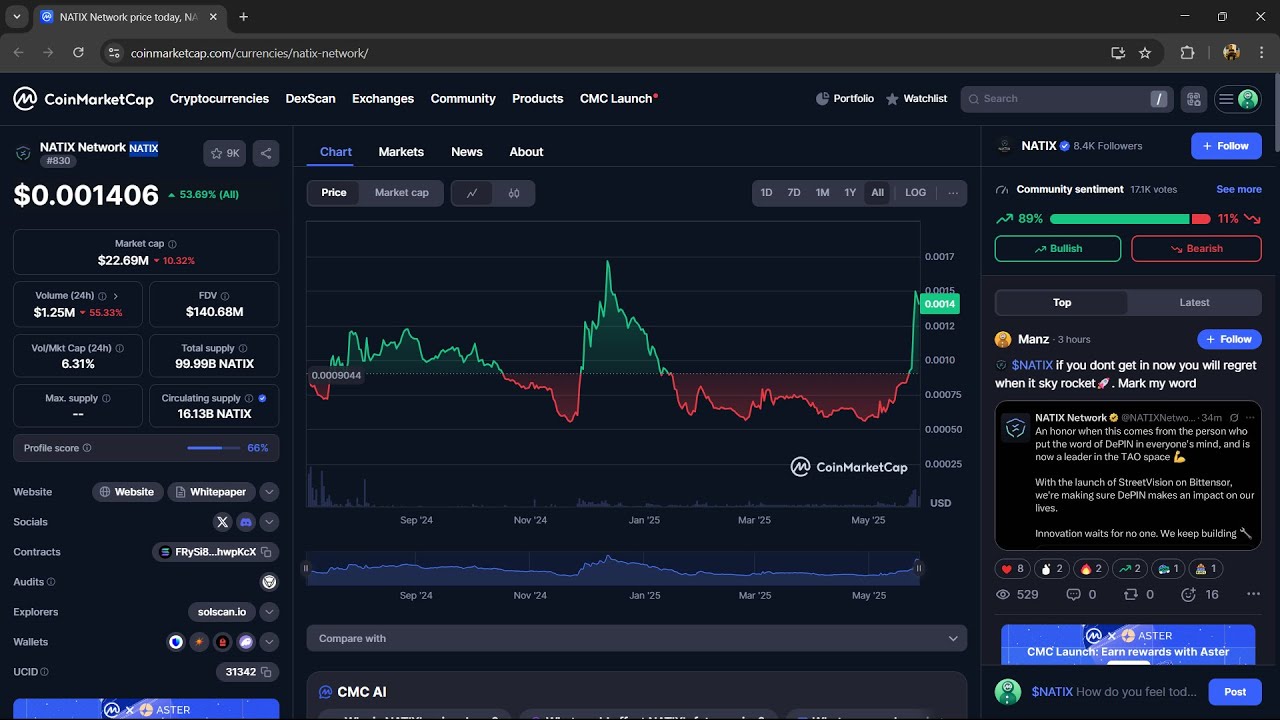Open the Community menu
1280x720 pixels.
click(463, 99)
